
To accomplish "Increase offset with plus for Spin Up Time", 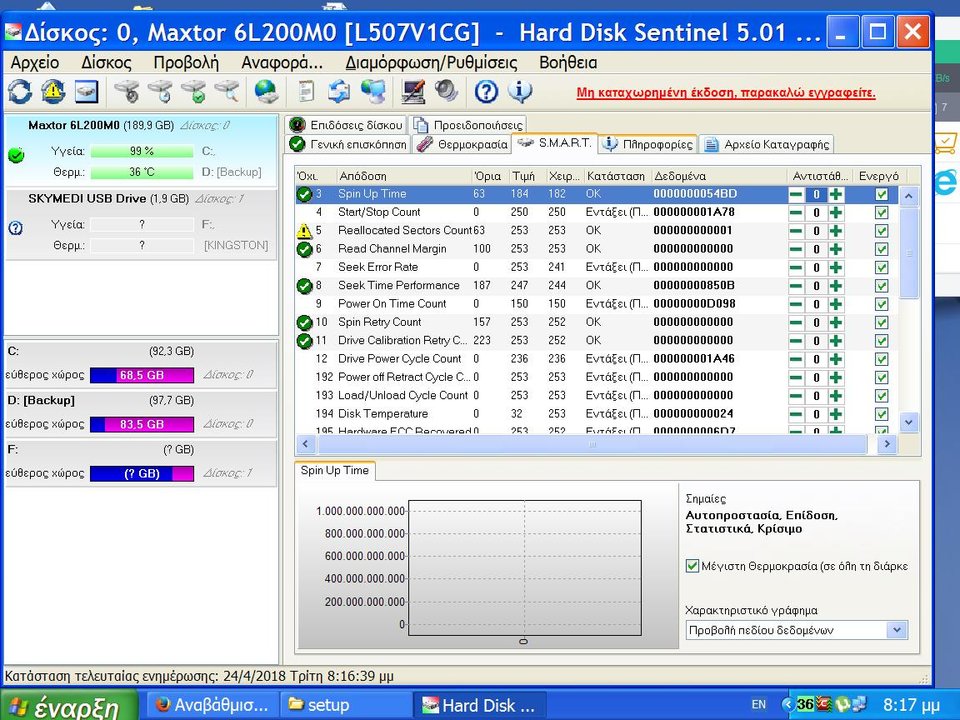I will [x=836, y=195].
